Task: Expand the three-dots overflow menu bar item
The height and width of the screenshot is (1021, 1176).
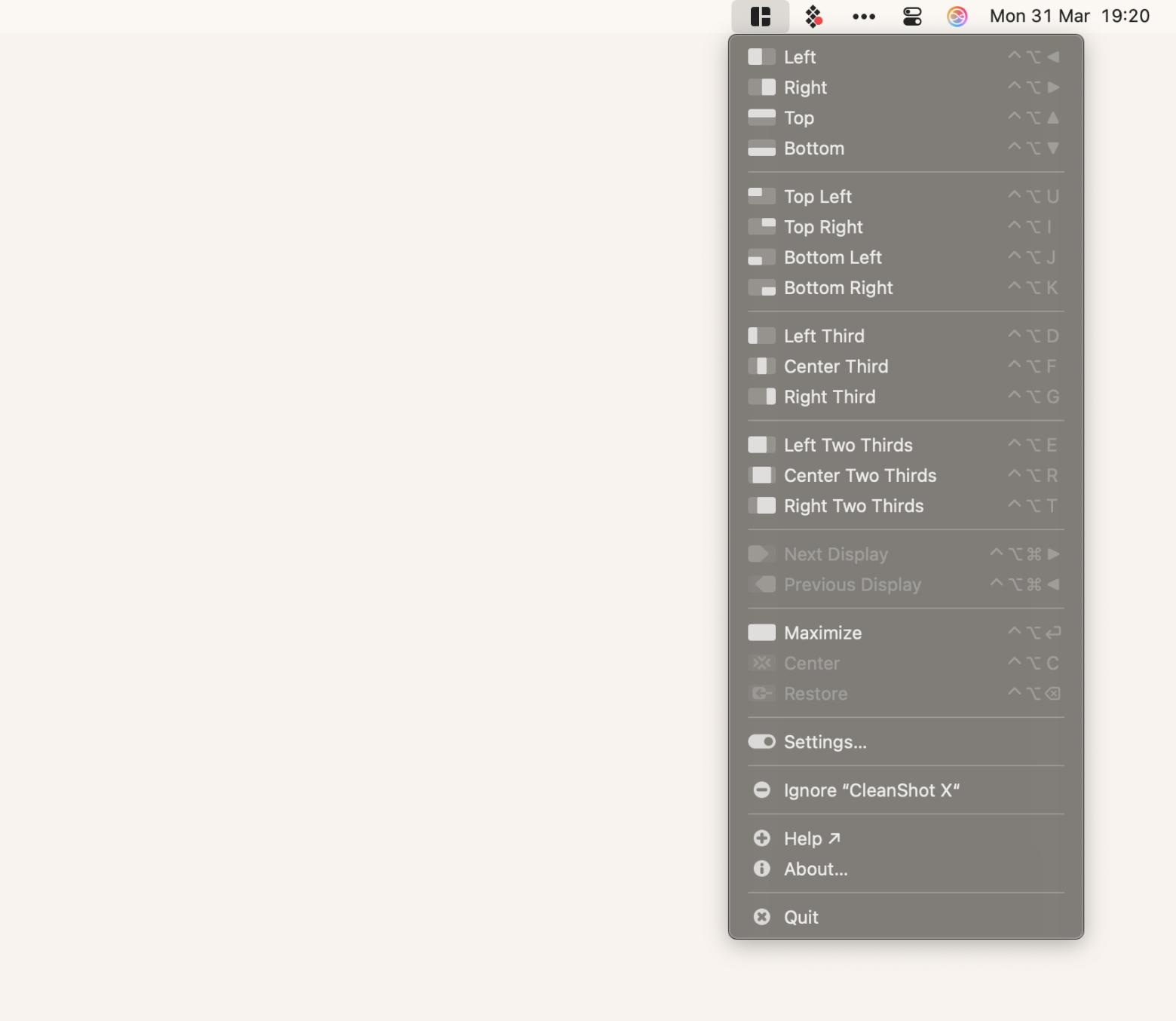Action: [x=863, y=17]
